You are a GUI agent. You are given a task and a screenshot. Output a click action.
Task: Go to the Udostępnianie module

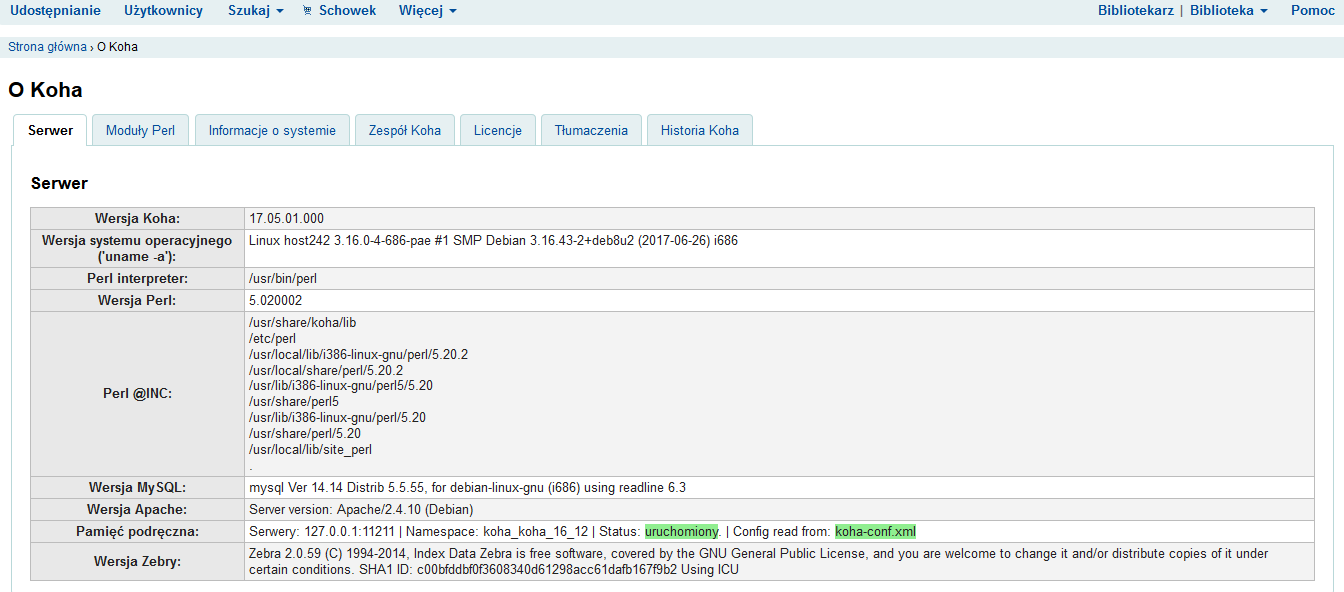pos(55,11)
